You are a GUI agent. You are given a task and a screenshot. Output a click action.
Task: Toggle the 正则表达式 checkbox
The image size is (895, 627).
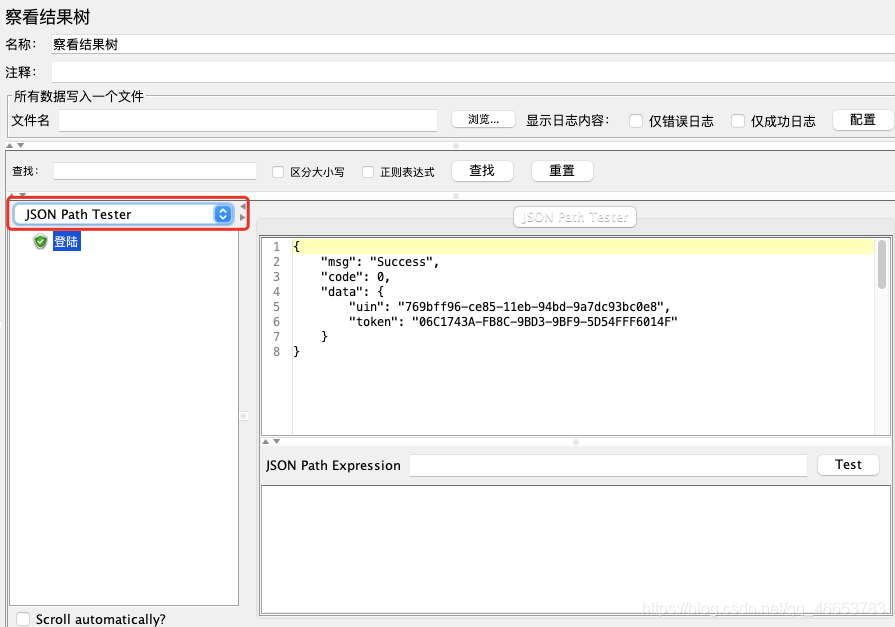click(x=368, y=172)
